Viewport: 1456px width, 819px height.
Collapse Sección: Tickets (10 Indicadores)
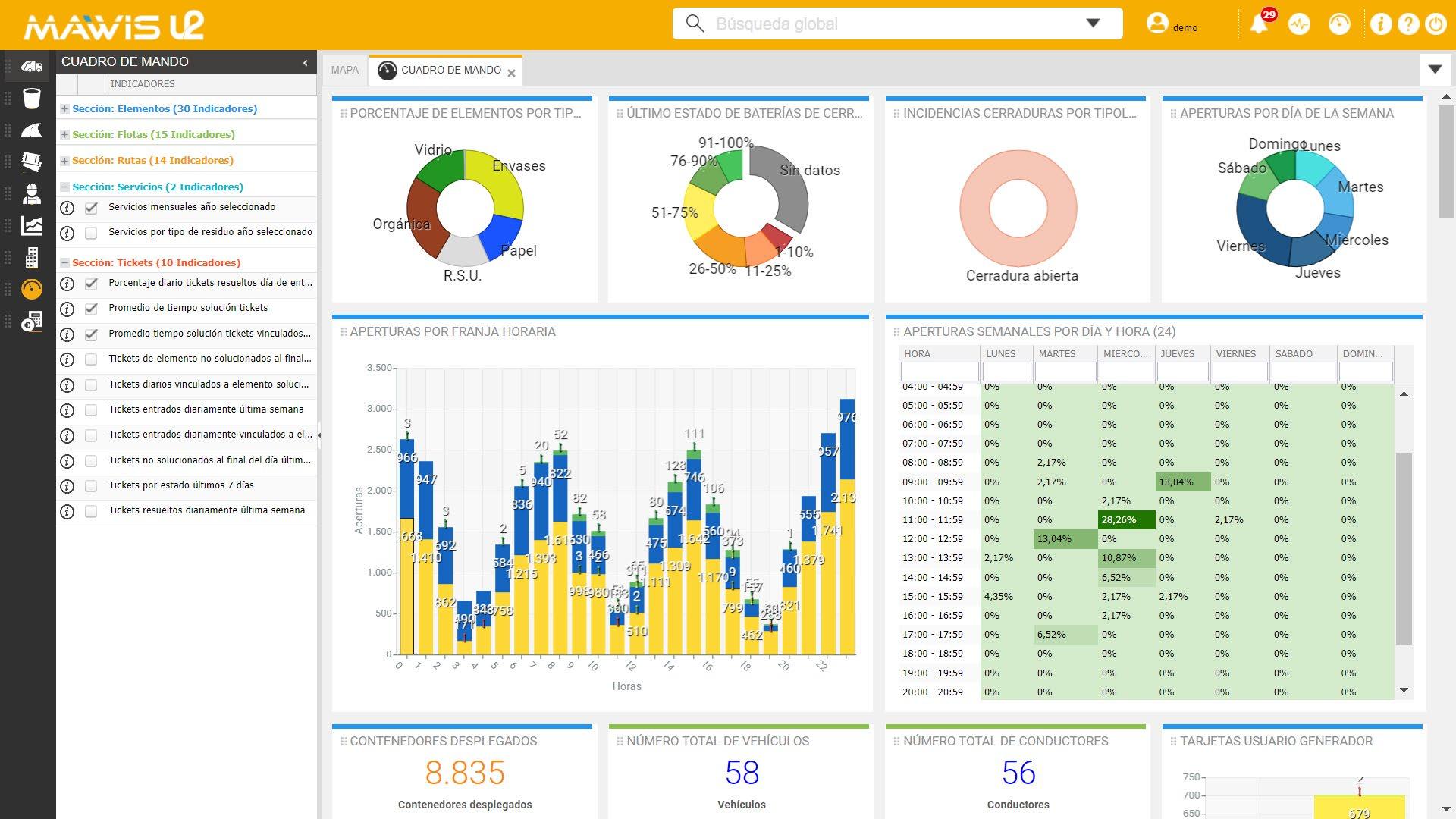[x=65, y=263]
